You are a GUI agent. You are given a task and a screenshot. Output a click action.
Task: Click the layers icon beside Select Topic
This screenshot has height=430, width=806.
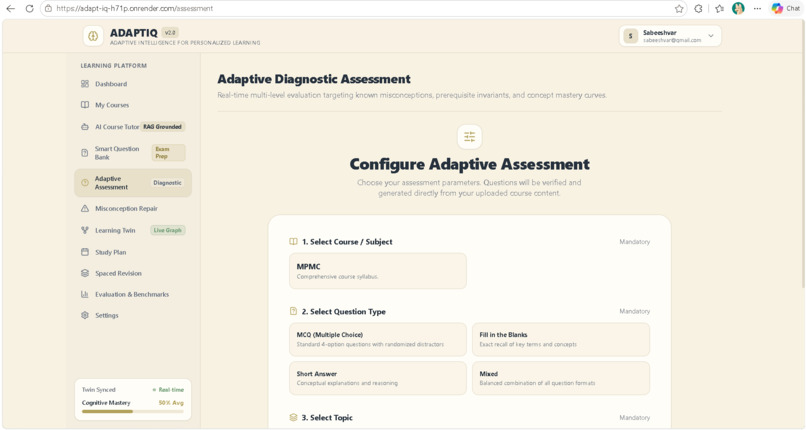(x=294, y=418)
